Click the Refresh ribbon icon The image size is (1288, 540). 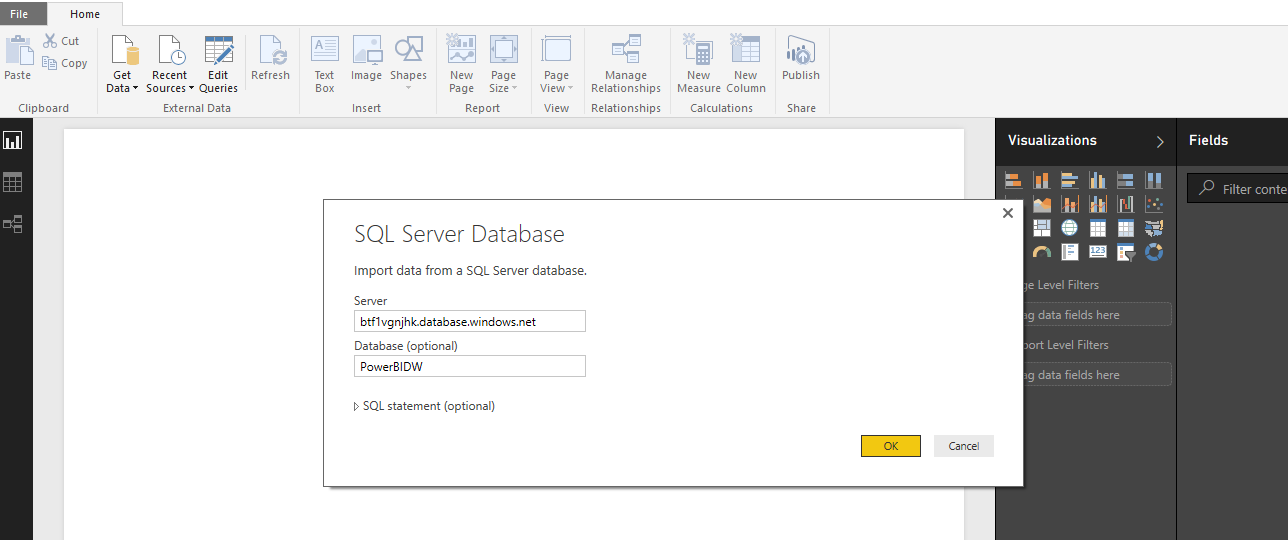[270, 58]
